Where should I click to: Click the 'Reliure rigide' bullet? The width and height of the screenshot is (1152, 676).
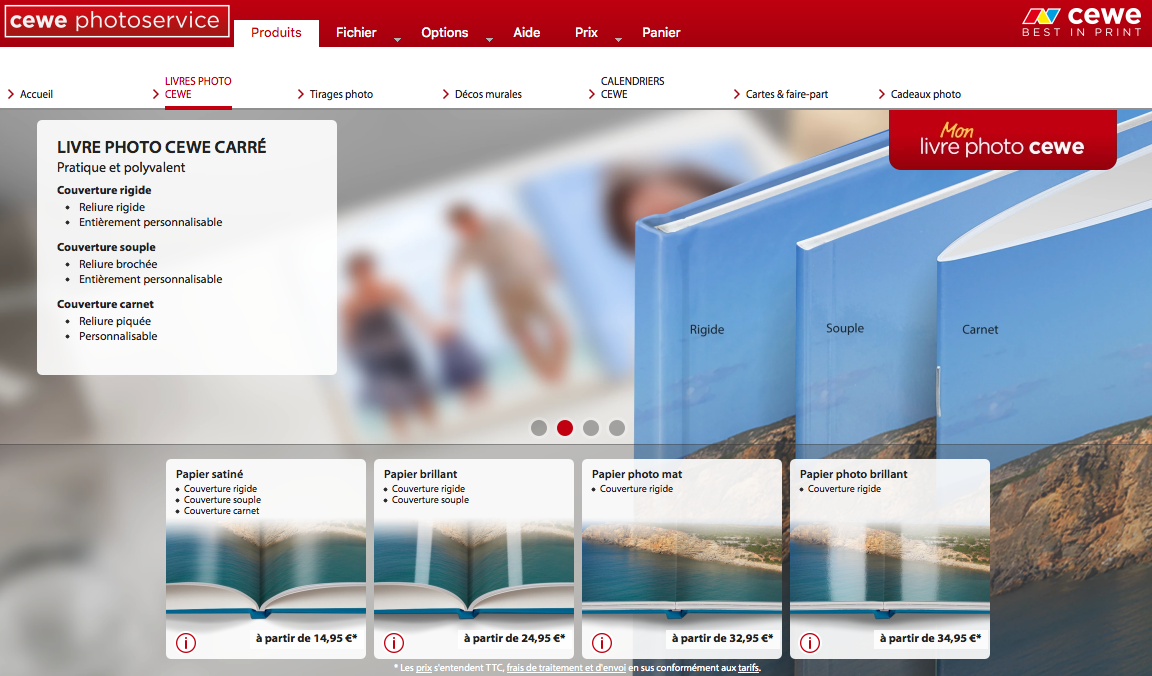[x=112, y=207]
